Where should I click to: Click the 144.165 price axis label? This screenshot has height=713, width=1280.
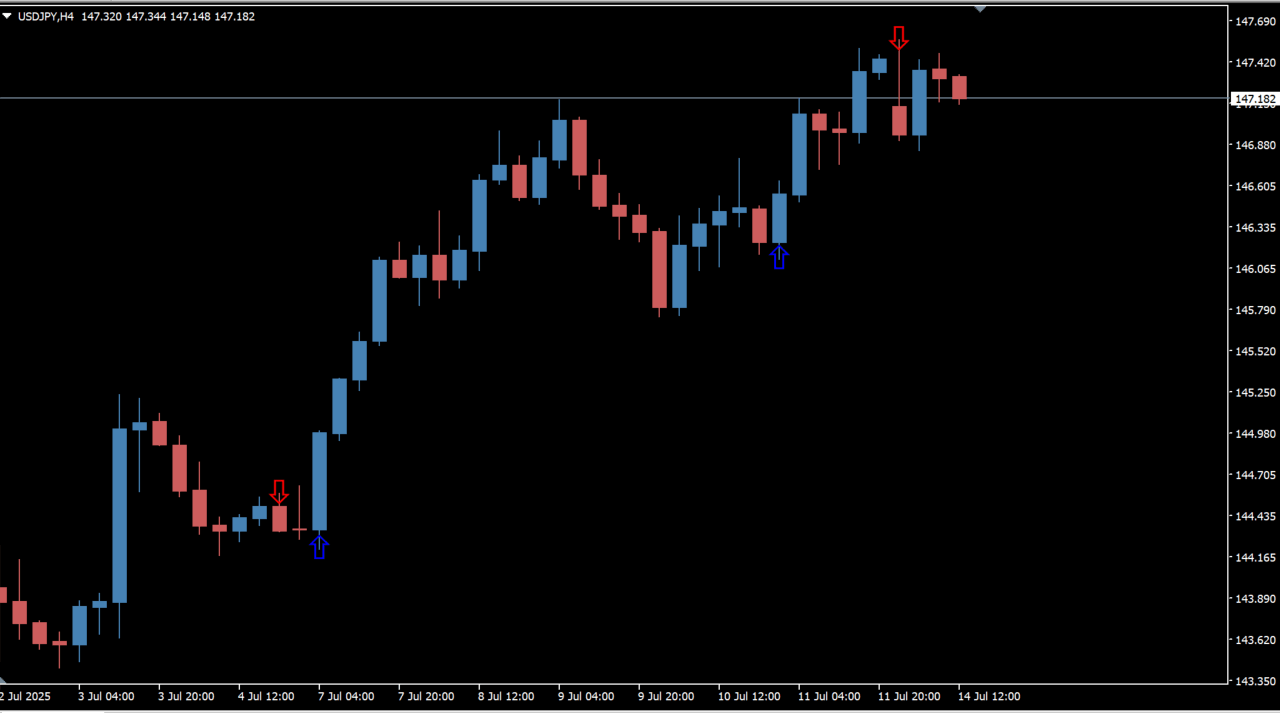point(1256,557)
